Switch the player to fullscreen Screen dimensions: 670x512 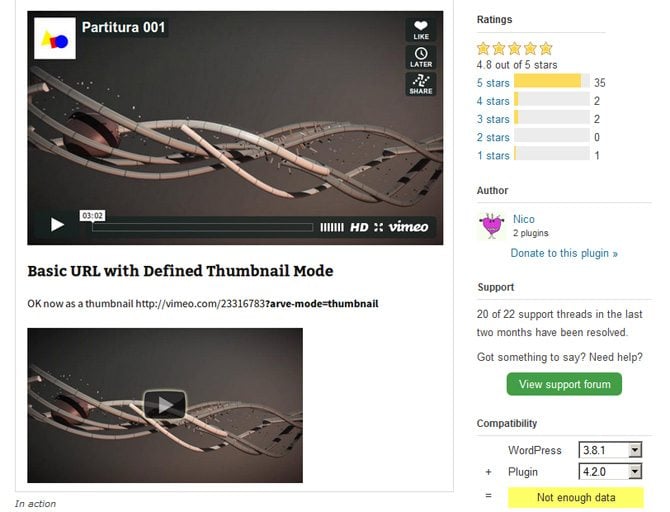click(378, 227)
